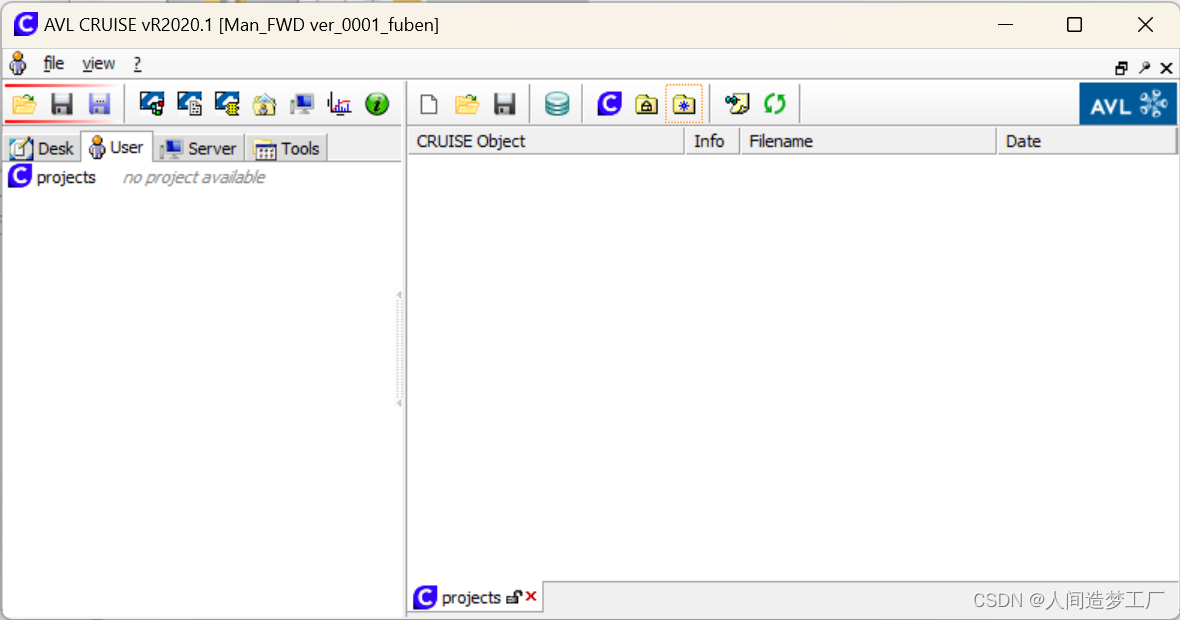The image size is (1180, 620).
Task: Open a project with the left toolbar folder icon
Action: click(x=24, y=104)
